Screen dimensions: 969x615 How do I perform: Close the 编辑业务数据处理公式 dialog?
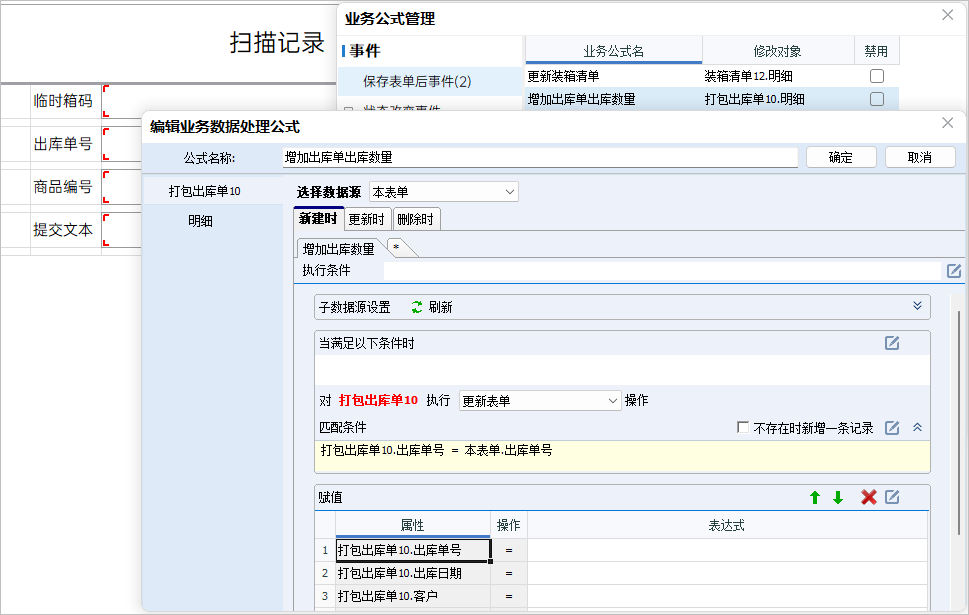(x=947, y=123)
